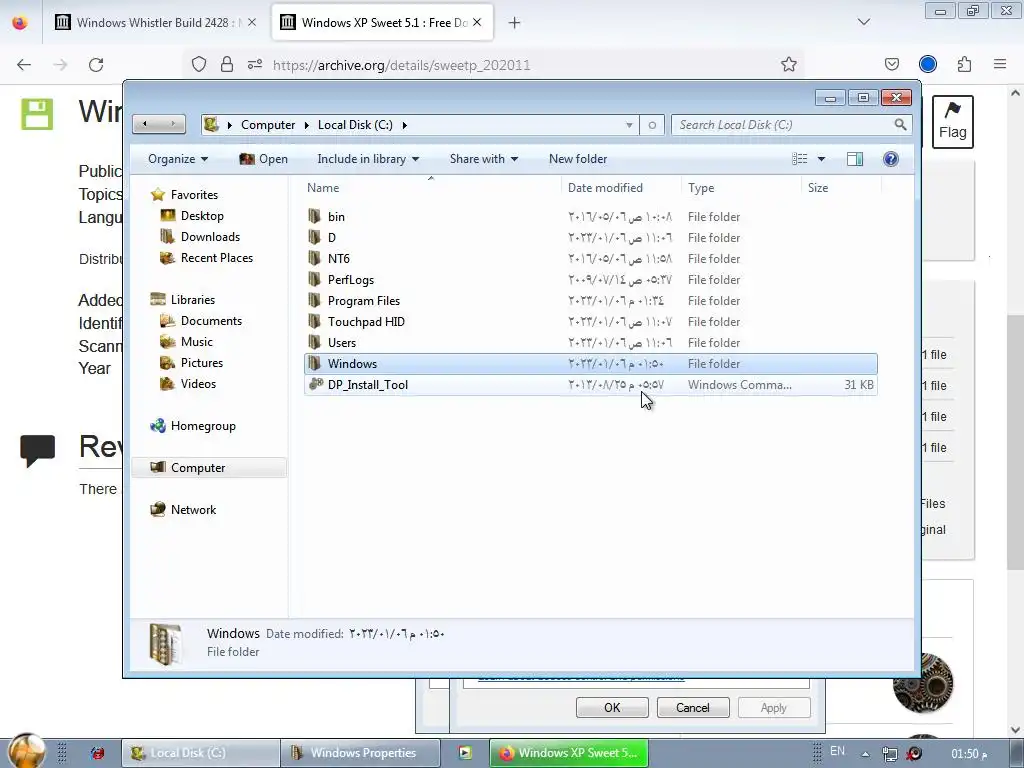The width and height of the screenshot is (1024, 768).
Task: List all Firefox tabs dropdown
Action: coord(863,22)
